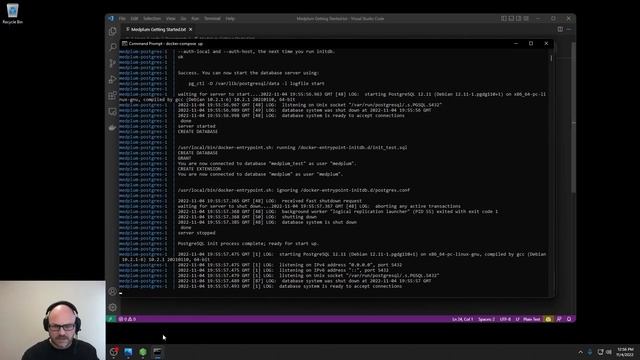This screenshot has width=640, height=360.
Task: Open the Extensions view
Action: 113,96
